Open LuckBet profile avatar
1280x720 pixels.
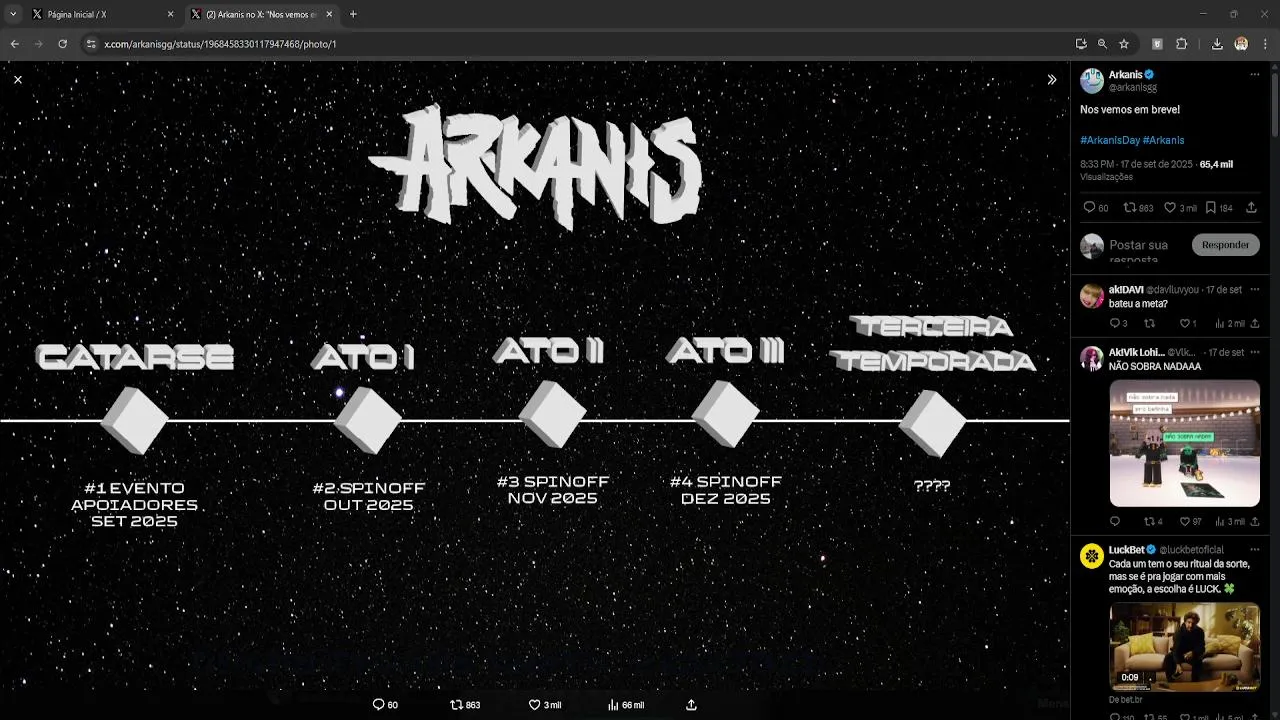coord(1092,556)
